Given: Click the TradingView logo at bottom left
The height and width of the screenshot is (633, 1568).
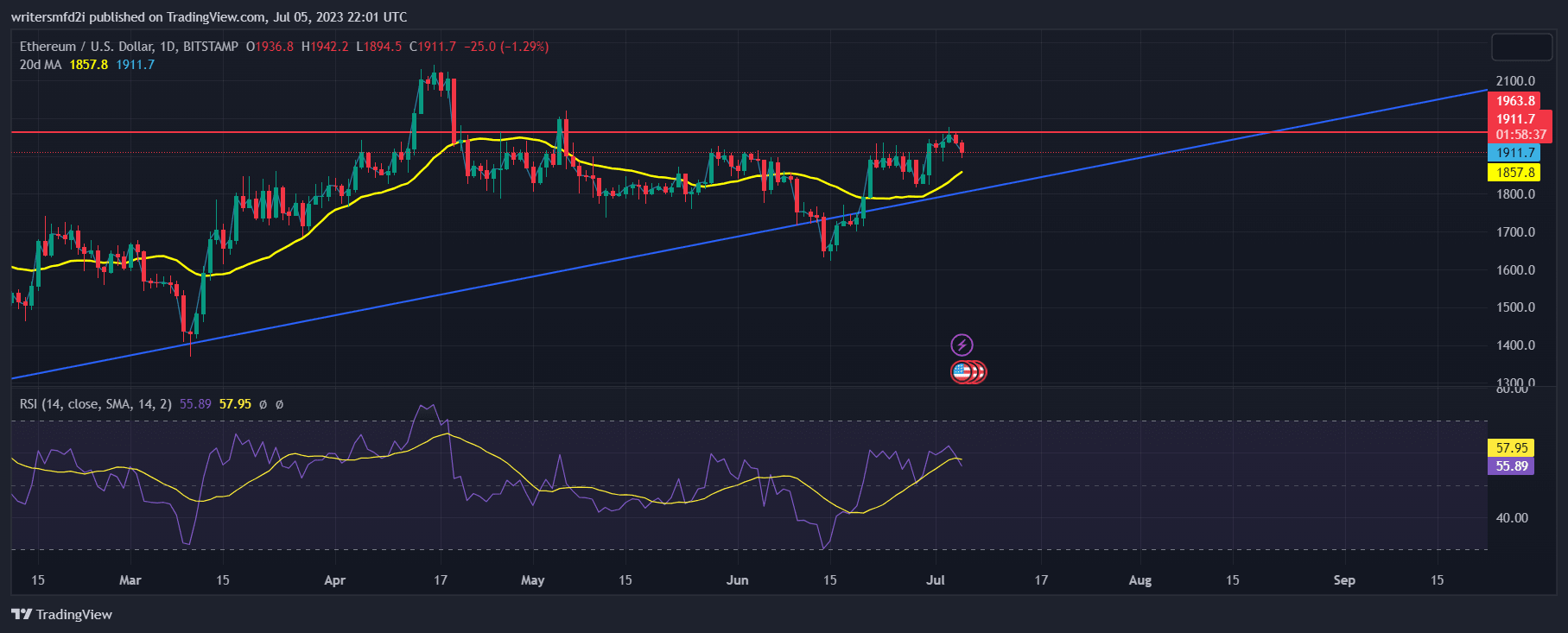Looking at the screenshot, I should click(x=62, y=614).
